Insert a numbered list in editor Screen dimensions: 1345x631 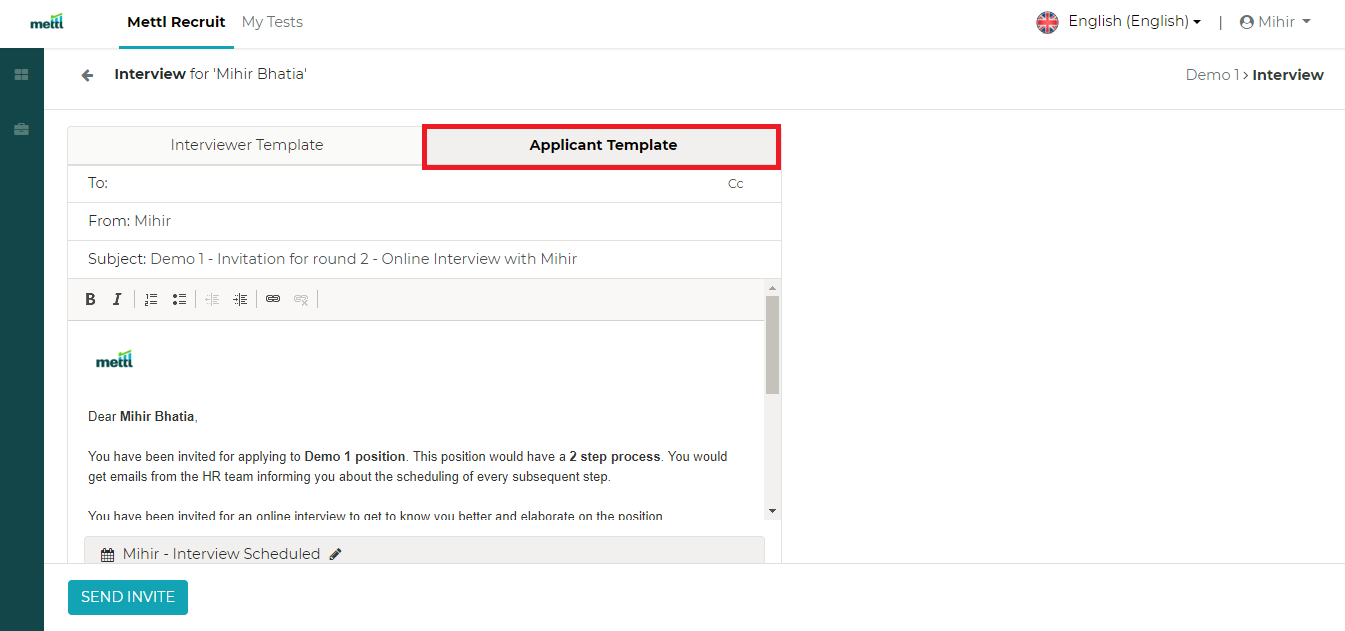(151, 299)
